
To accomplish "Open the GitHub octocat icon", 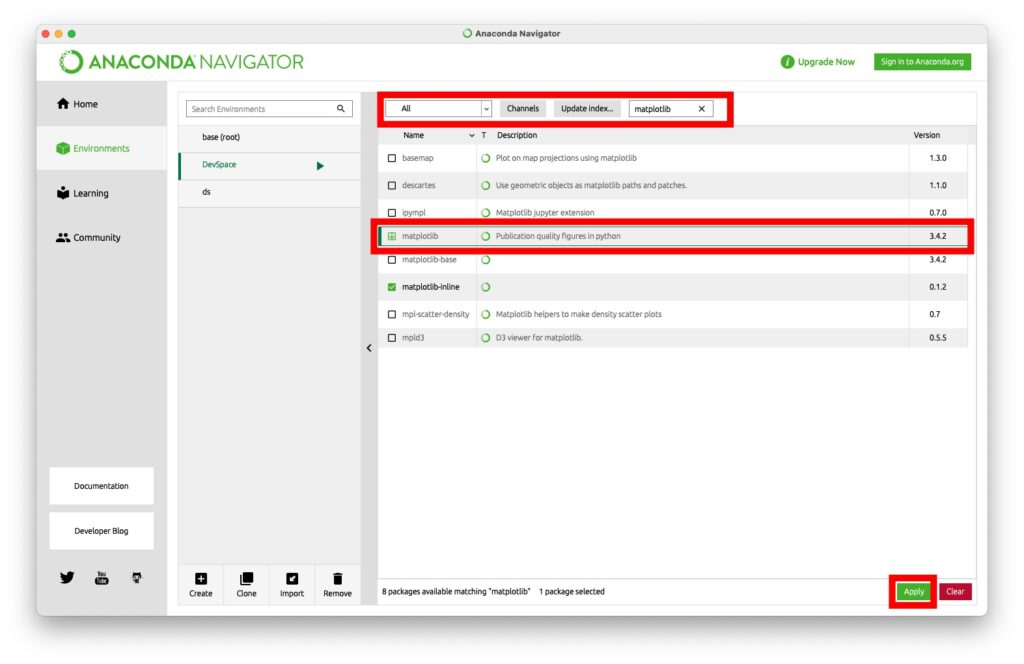I will click(x=136, y=577).
